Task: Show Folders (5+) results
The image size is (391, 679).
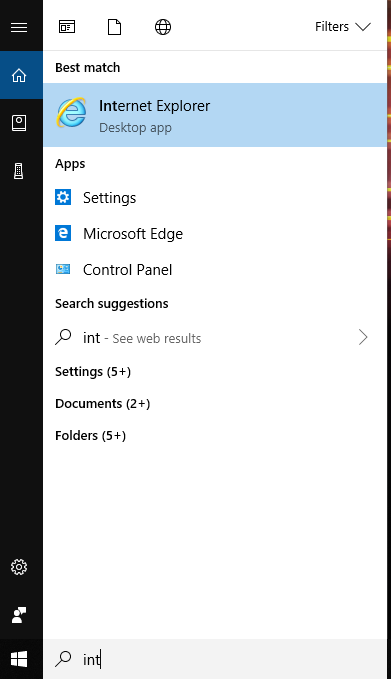Action: click(90, 435)
